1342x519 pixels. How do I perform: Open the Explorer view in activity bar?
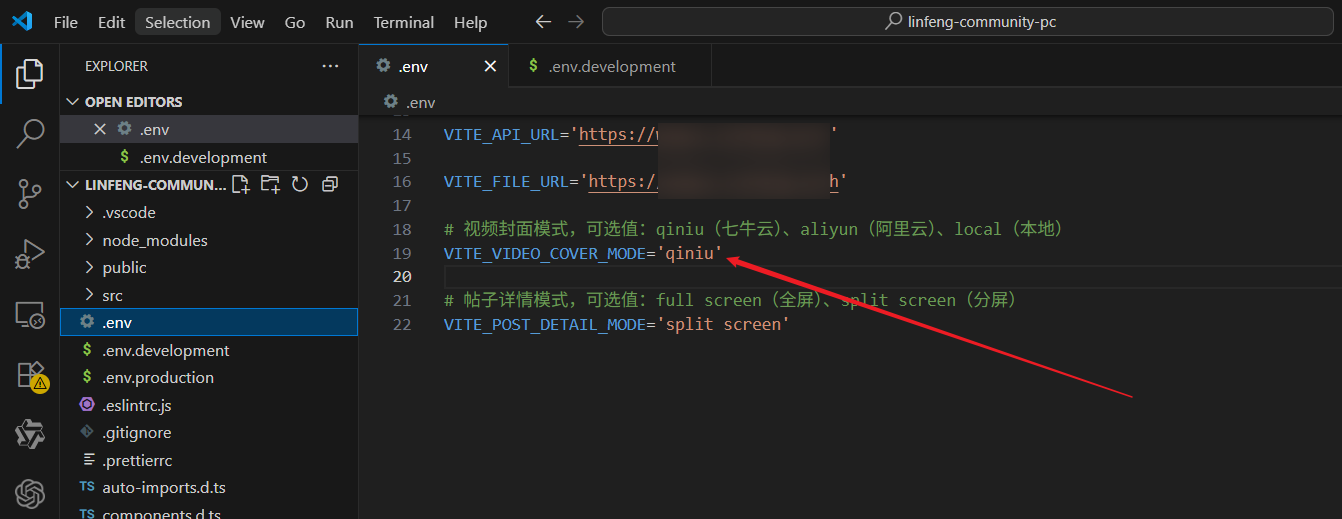[30, 73]
